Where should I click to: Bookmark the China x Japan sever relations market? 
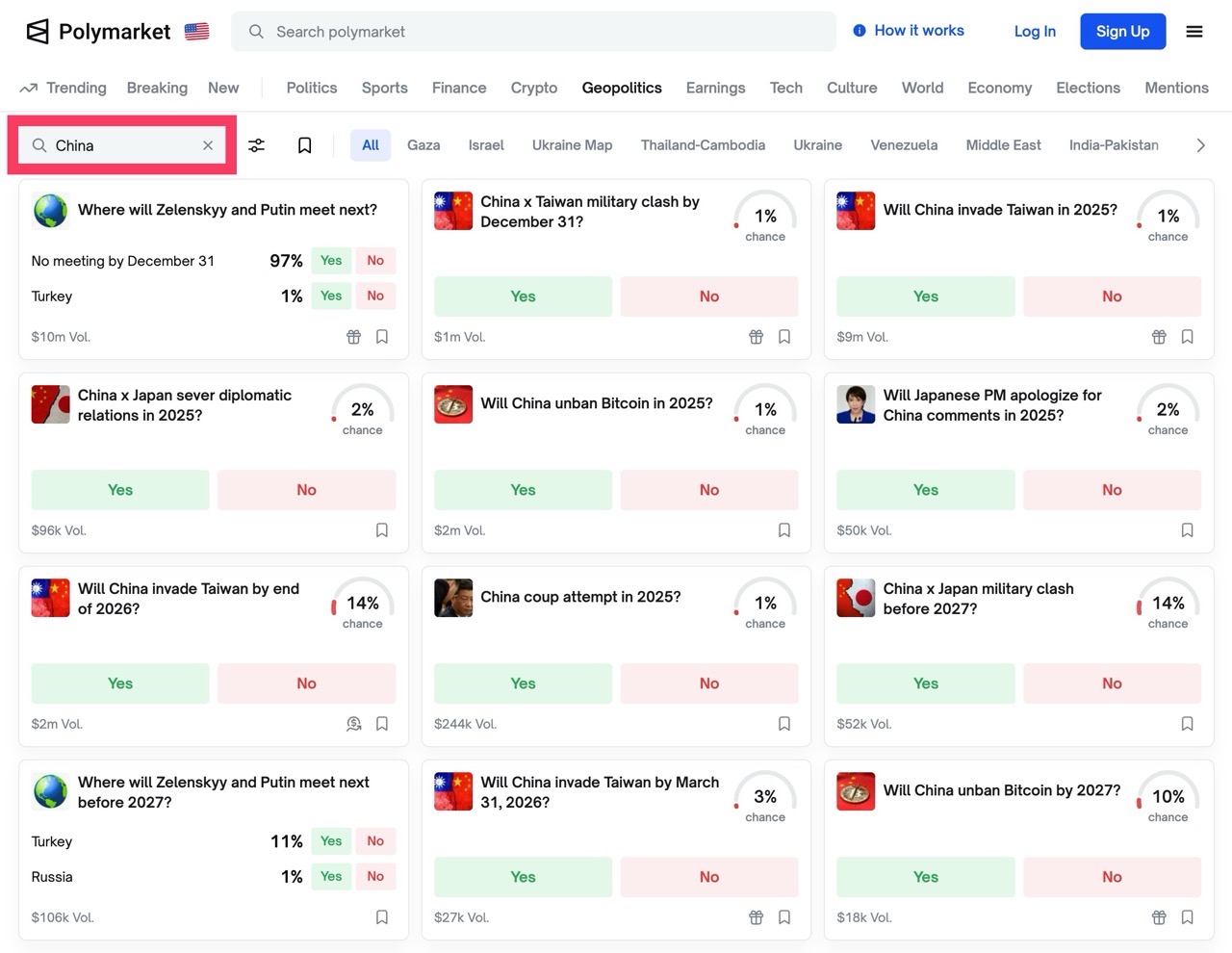(382, 530)
